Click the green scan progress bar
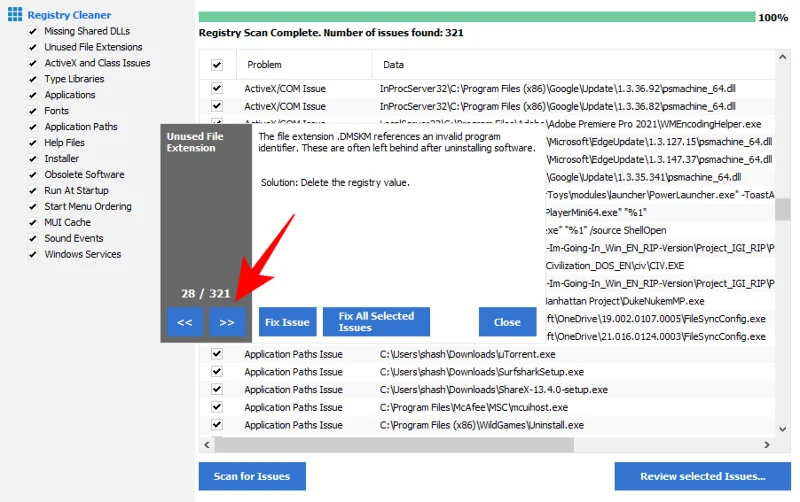Viewport: 800px width, 502px height. 476,17
